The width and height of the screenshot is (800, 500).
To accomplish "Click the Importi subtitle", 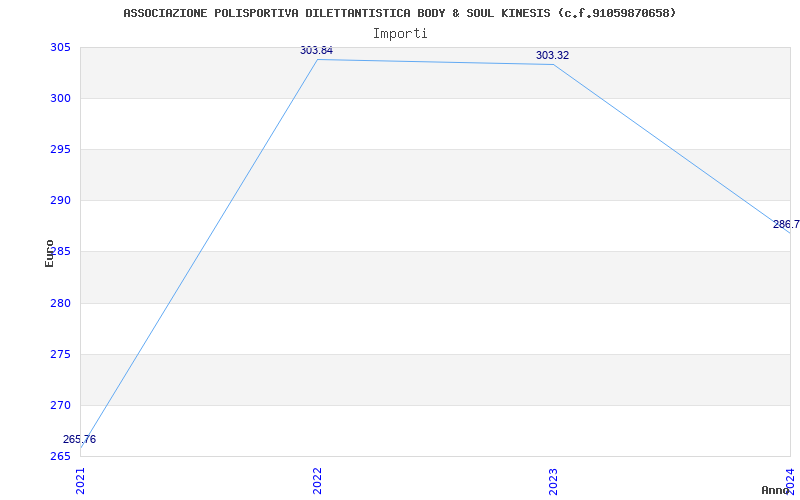I will click(x=400, y=34).
